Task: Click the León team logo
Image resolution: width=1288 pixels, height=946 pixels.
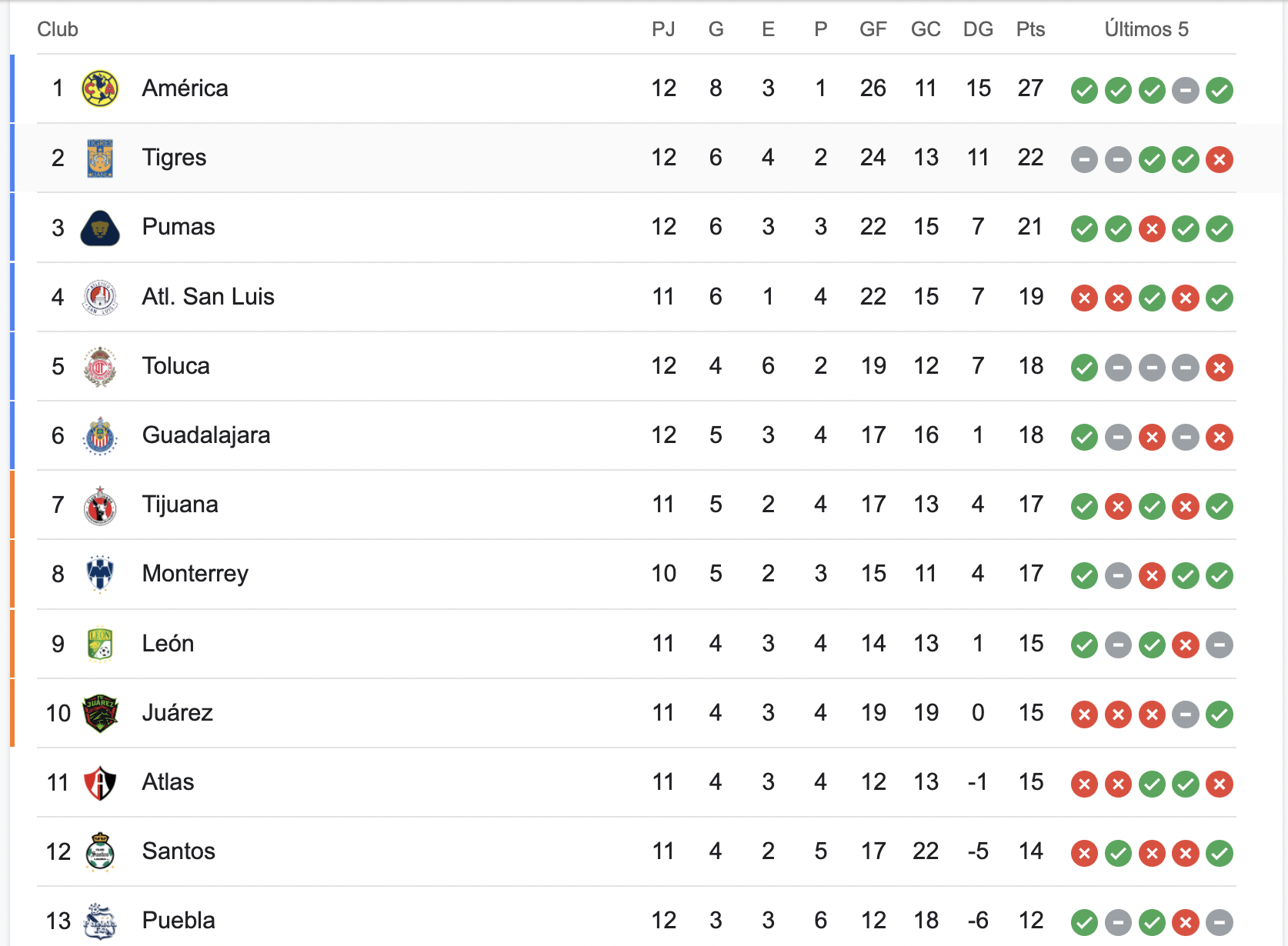Action: pos(100,644)
